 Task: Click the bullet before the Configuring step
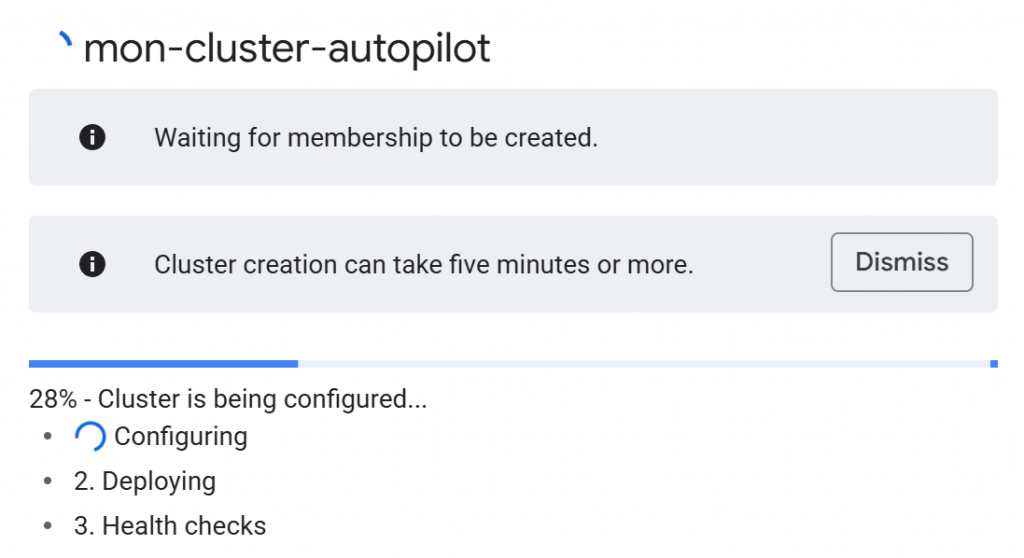tap(47, 437)
